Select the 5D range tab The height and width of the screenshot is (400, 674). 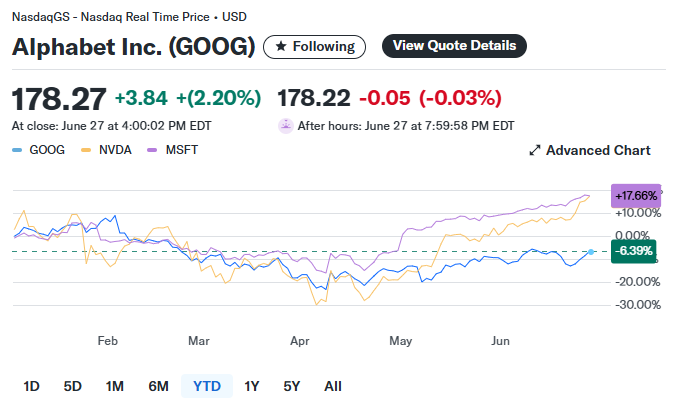click(x=73, y=386)
